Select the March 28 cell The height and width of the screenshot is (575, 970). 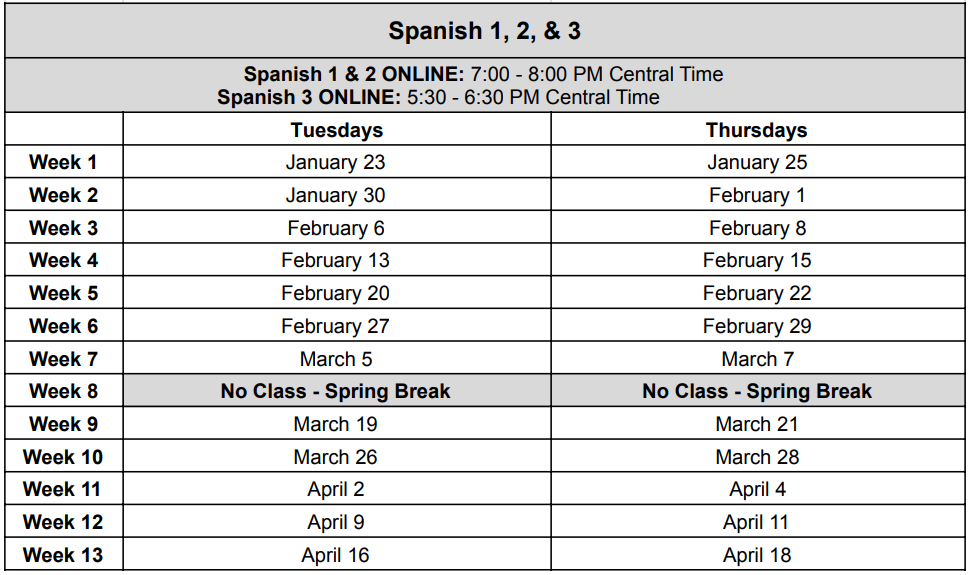757,457
